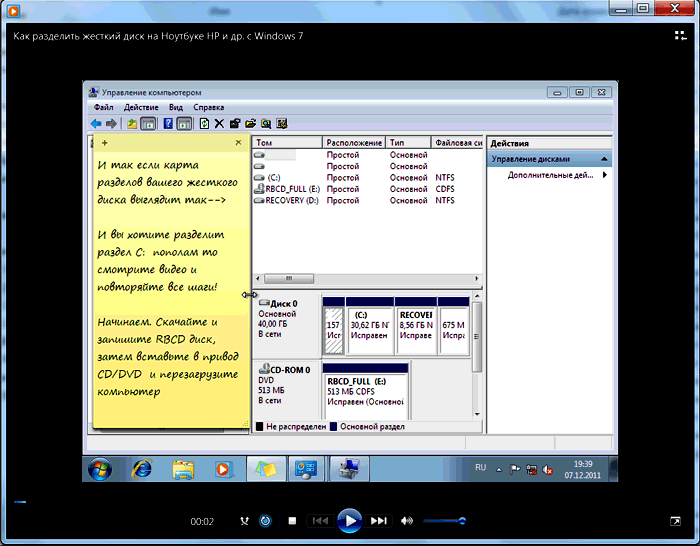Screen dimensions: 700x546
Task: Click the Start button orb
Action: point(100,468)
